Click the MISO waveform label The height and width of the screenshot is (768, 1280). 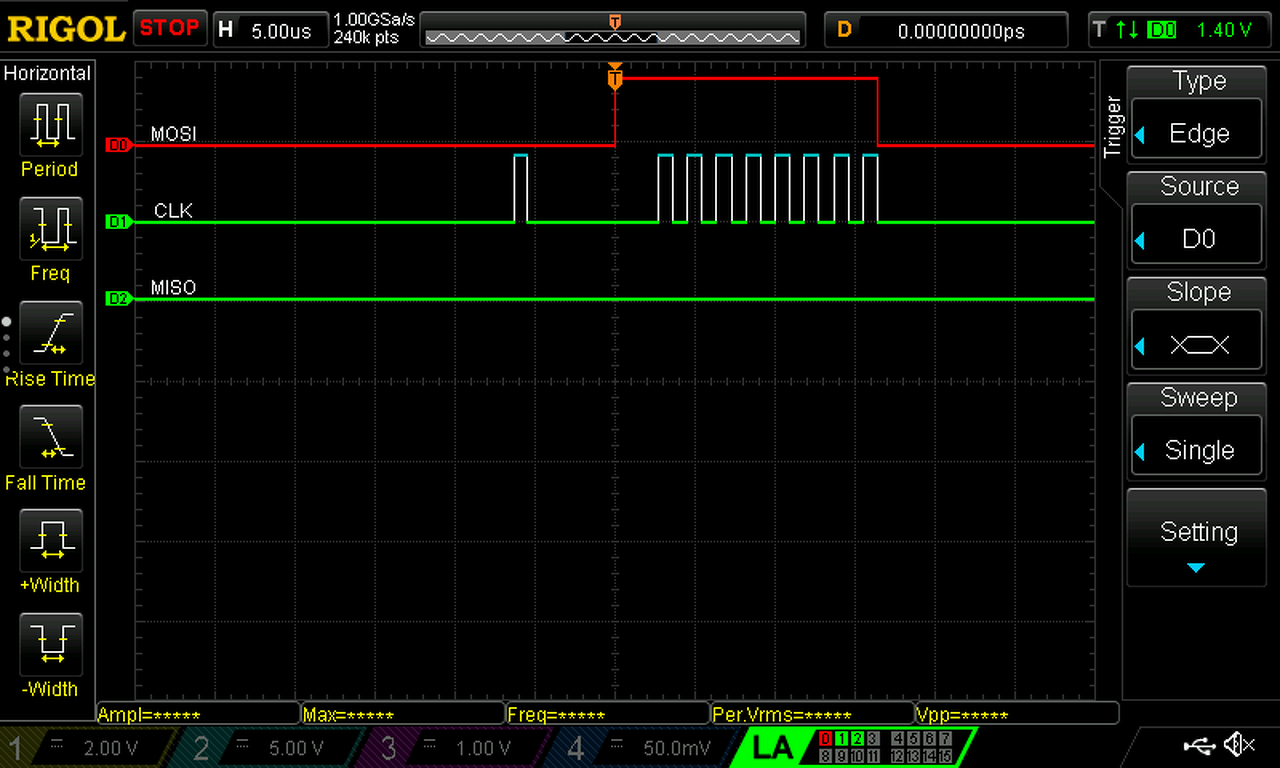[x=173, y=288]
